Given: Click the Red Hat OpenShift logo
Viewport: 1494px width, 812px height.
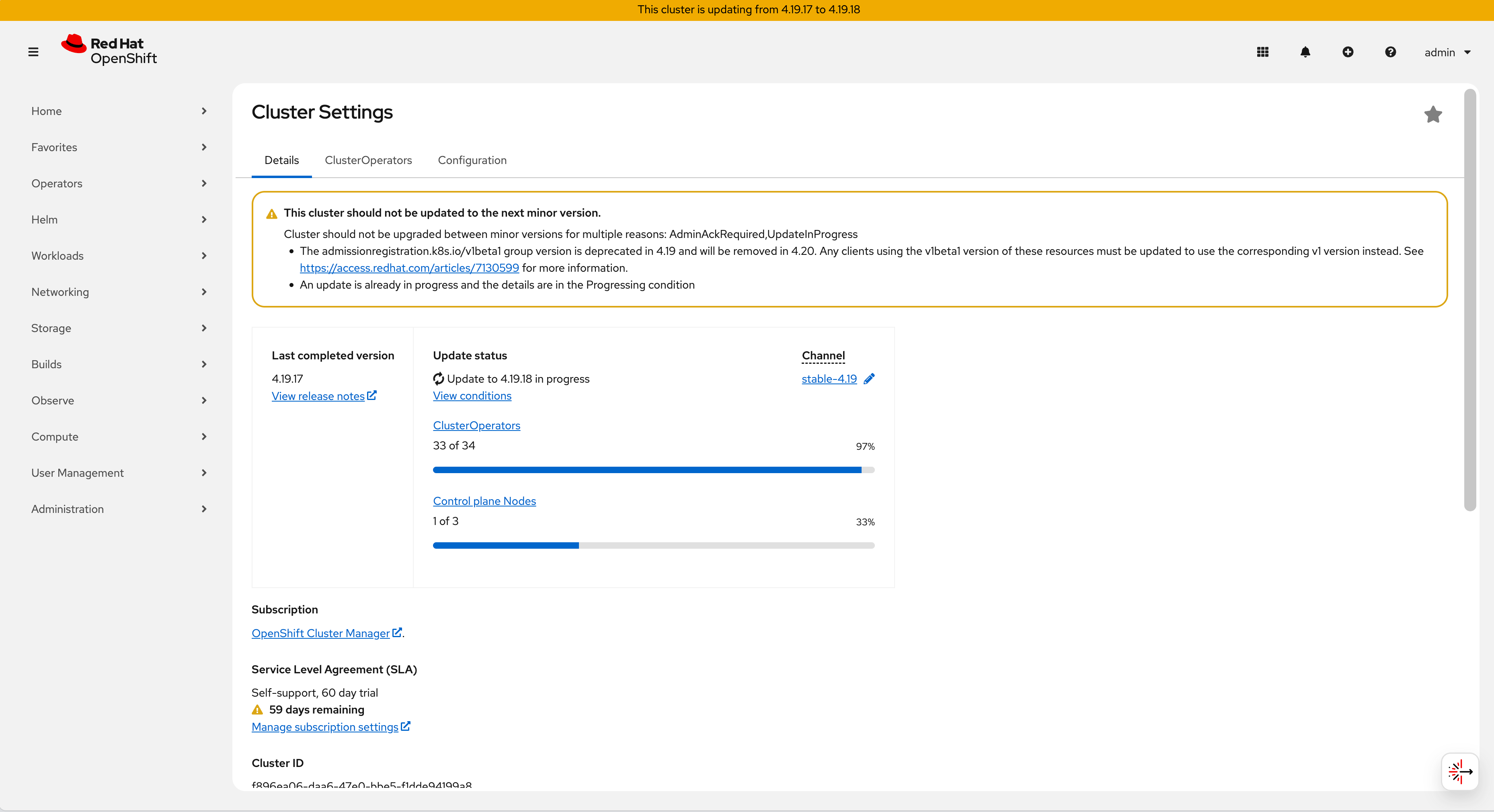Looking at the screenshot, I should (x=109, y=51).
